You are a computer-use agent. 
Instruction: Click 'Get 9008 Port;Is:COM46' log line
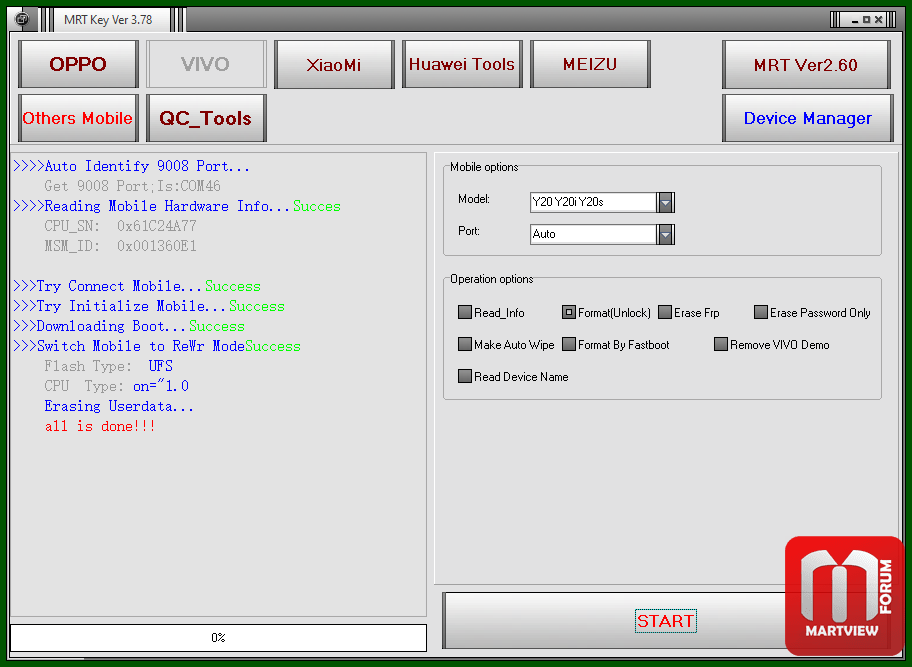pos(132,186)
